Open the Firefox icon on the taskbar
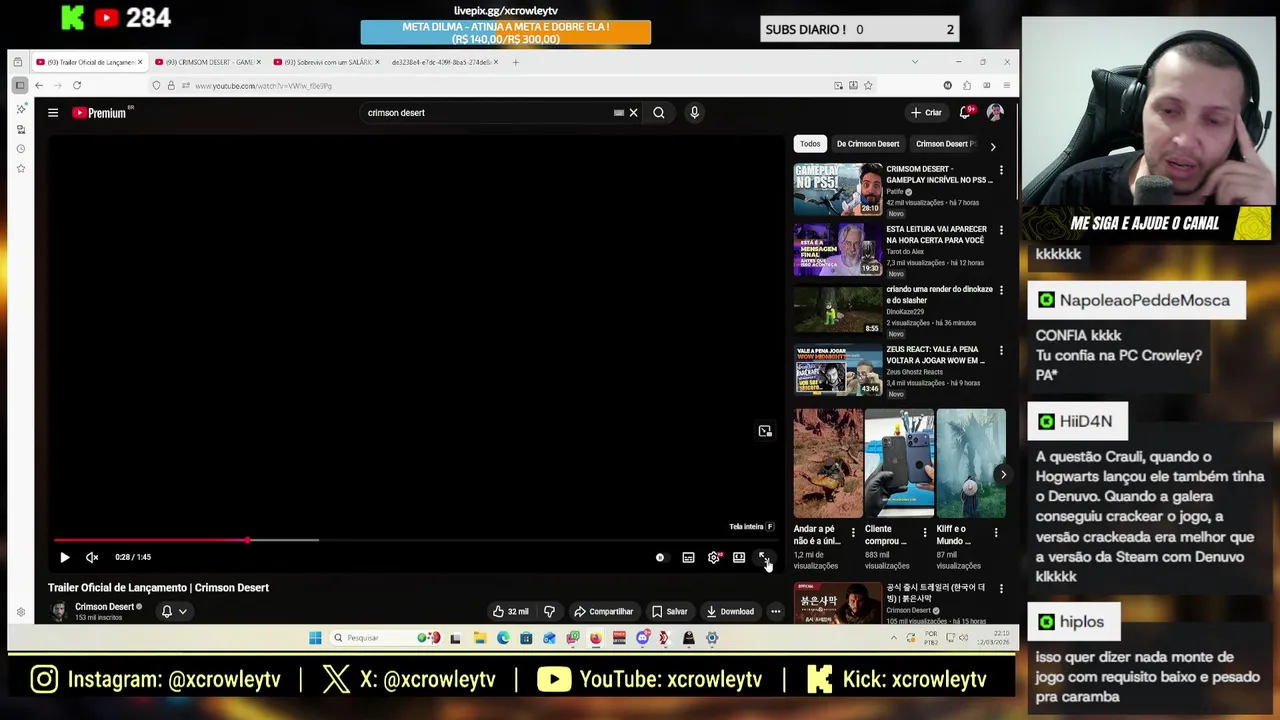 point(596,638)
